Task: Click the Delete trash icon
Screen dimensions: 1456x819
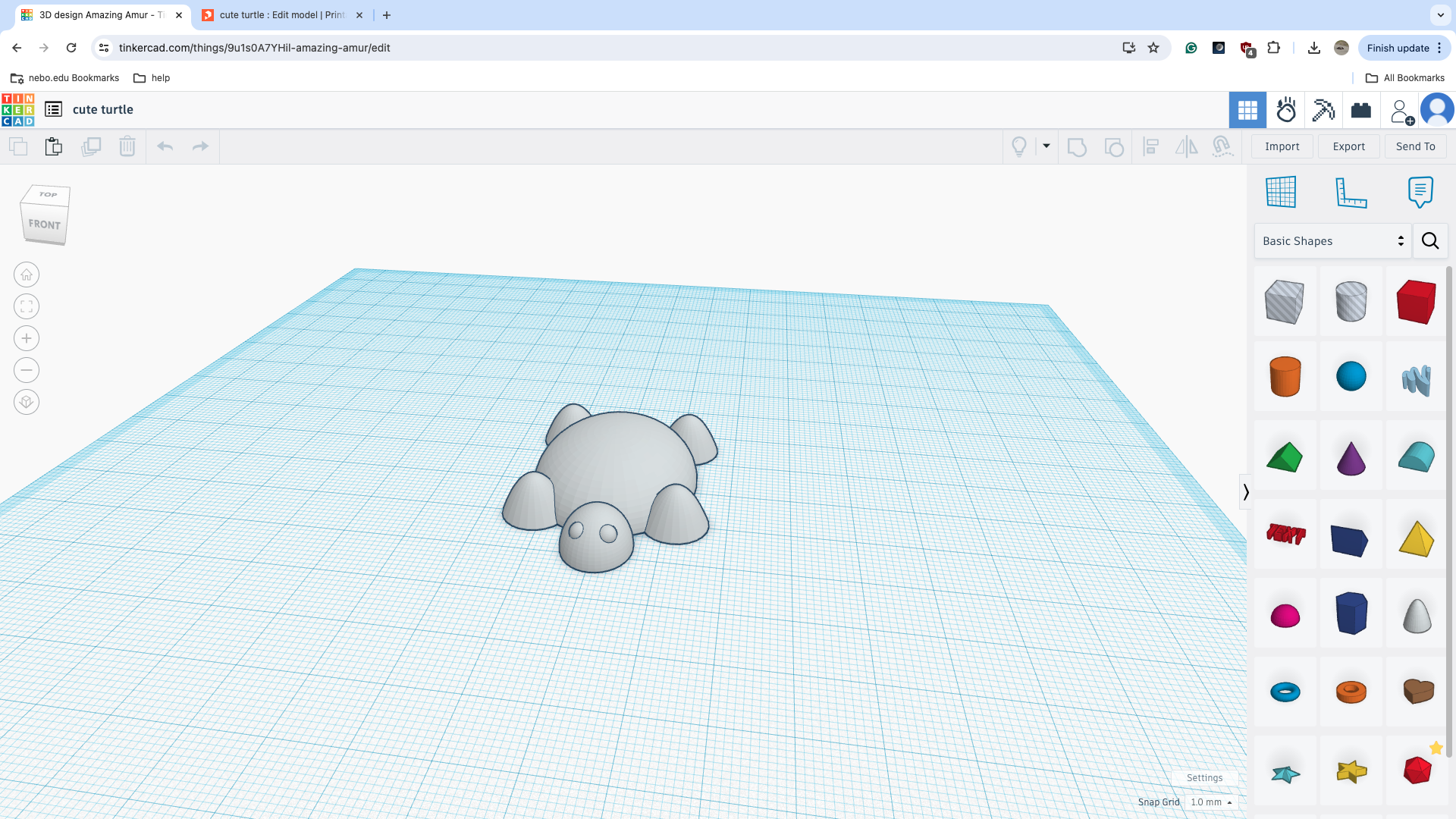Action: tap(127, 146)
